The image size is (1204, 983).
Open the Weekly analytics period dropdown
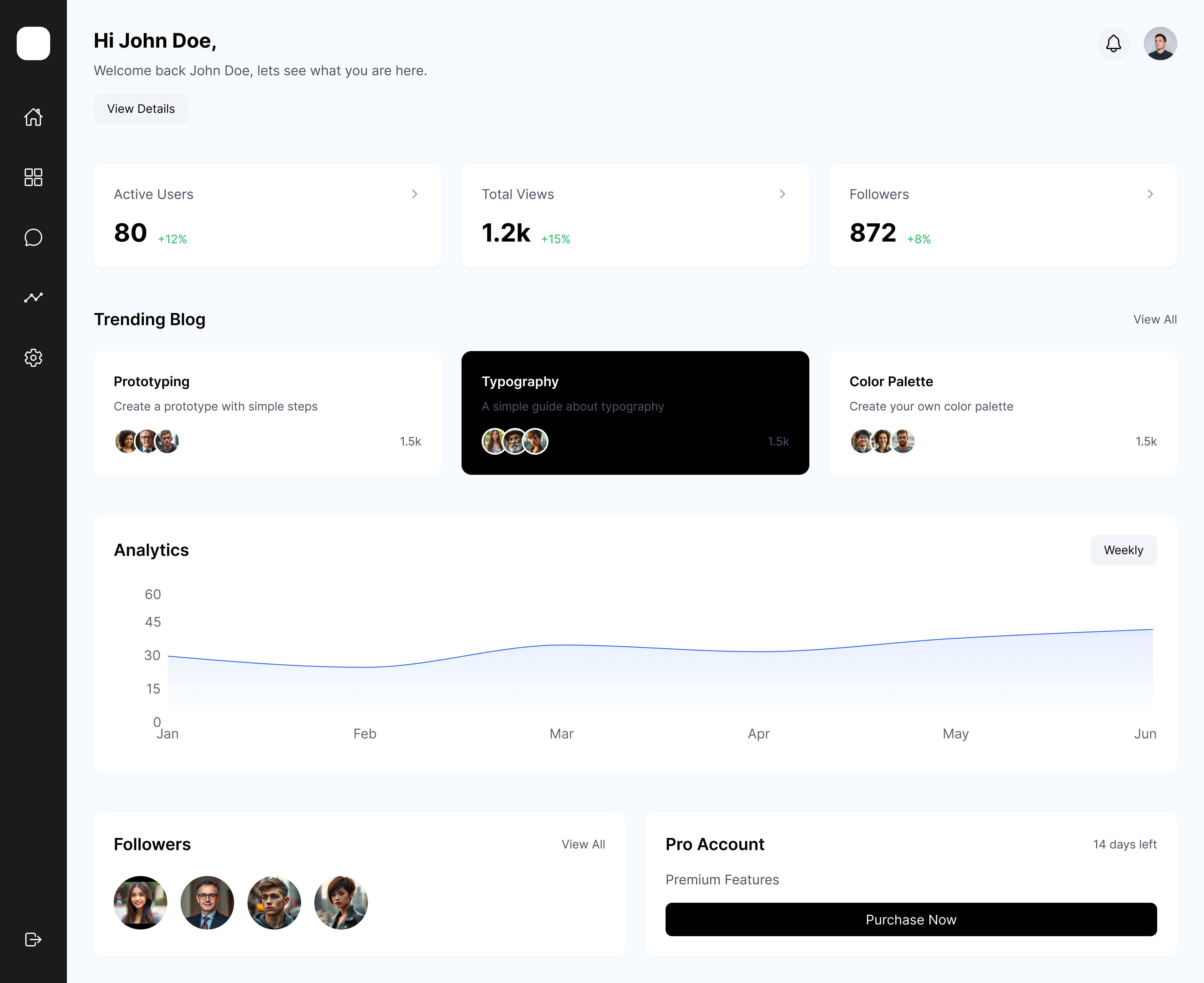[1123, 550]
